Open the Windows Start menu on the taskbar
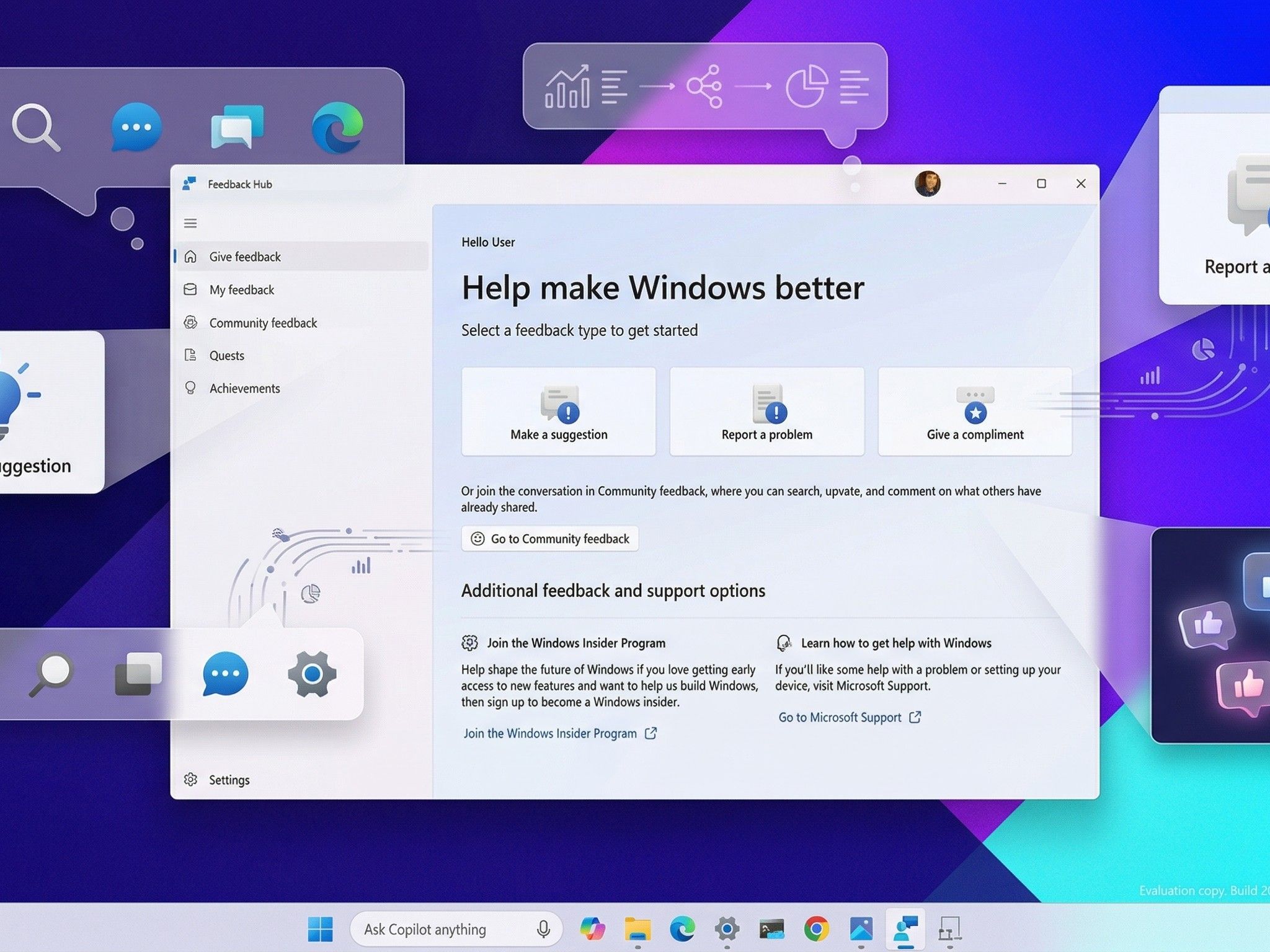This screenshot has width=1270, height=952. pyautogui.click(x=321, y=929)
